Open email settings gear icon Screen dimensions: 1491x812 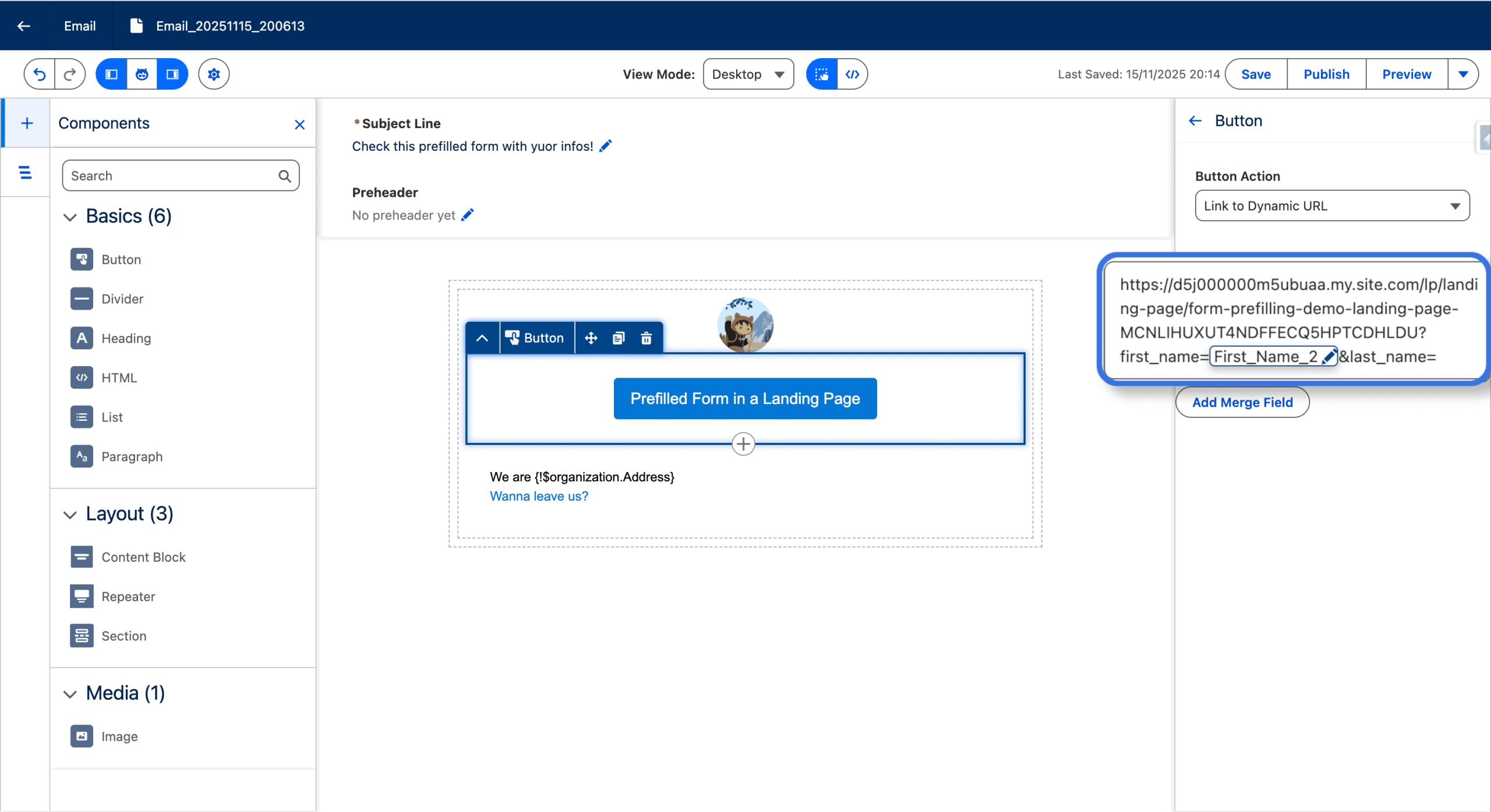[x=214, y=75]
